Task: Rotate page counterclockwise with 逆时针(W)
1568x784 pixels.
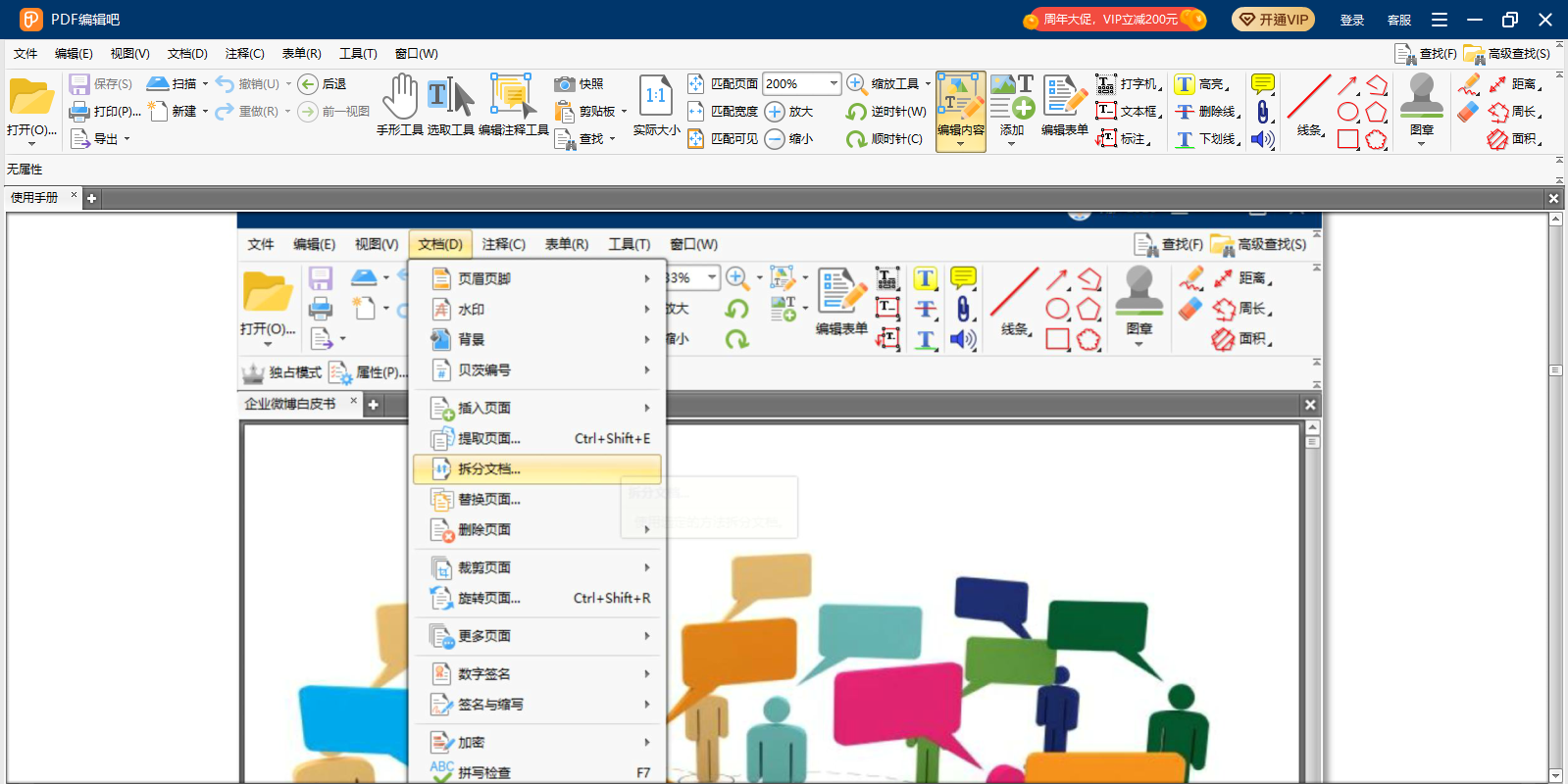Action: click(886, 112)
